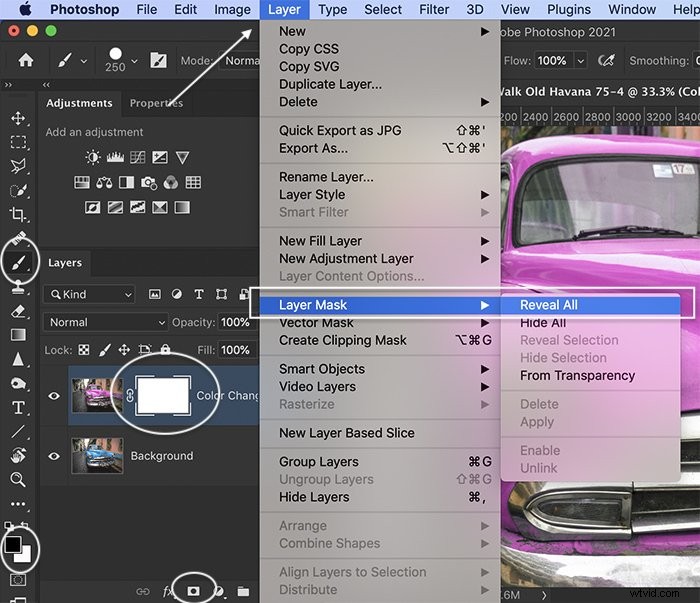Select the Background layer thumbnail
Screen dimensions: 700x603
[x=97, y=455]
